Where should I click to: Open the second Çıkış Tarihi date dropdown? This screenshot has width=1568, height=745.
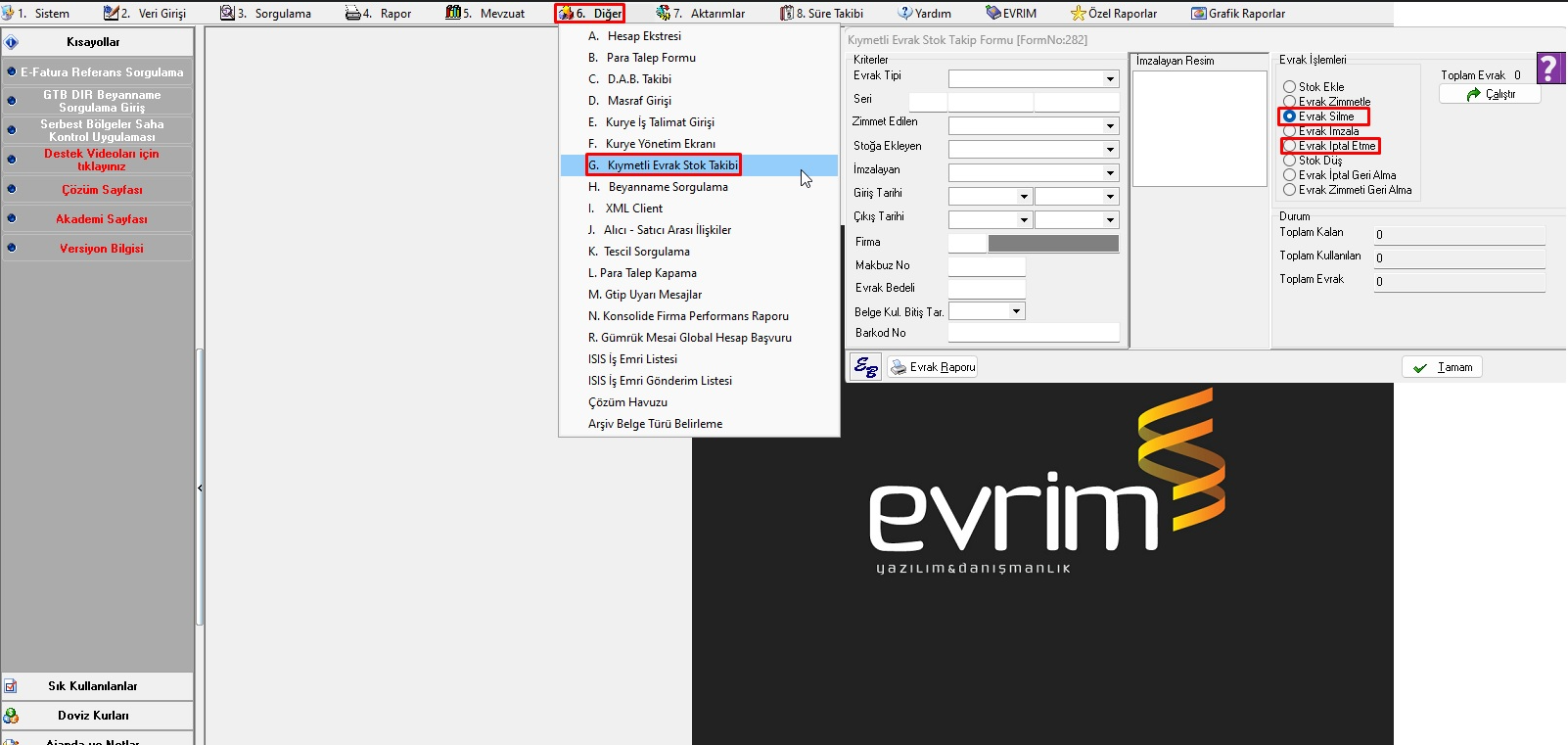point(1110,220)
